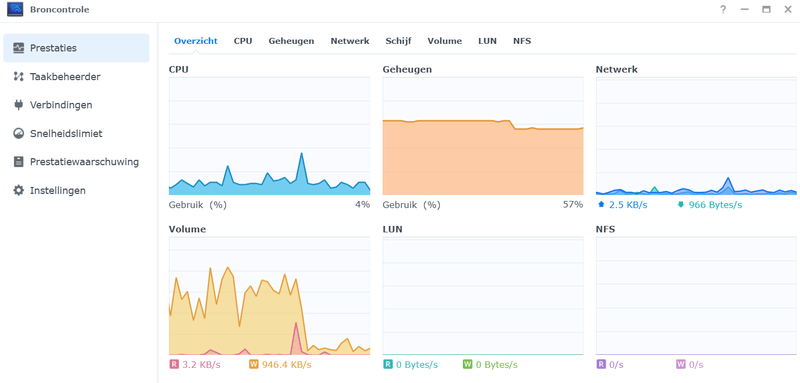Click the Volume read R icon
The height and width of the screenshot is (383, 800).
174,365
